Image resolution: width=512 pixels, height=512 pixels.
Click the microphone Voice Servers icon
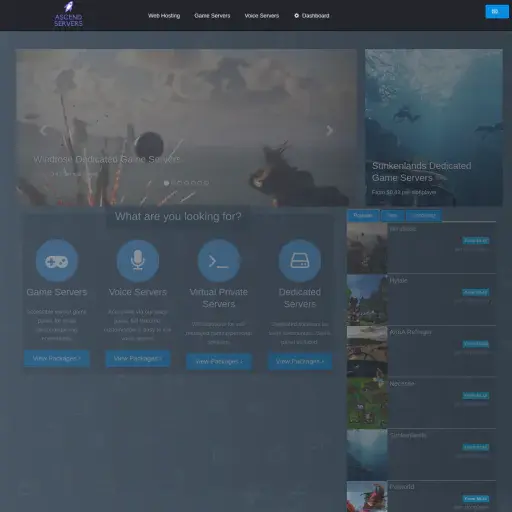pos(138,261)
